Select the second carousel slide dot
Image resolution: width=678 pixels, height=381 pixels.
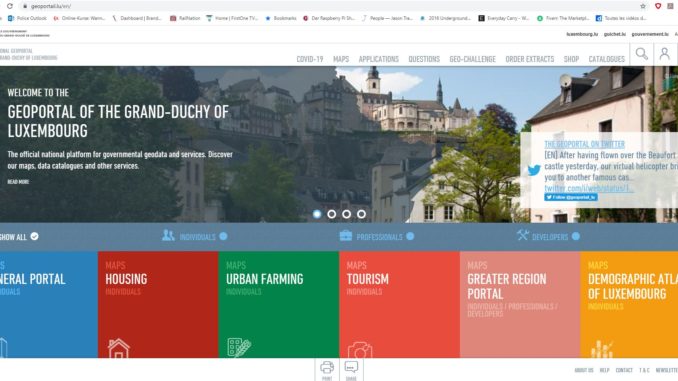point(332,214)
